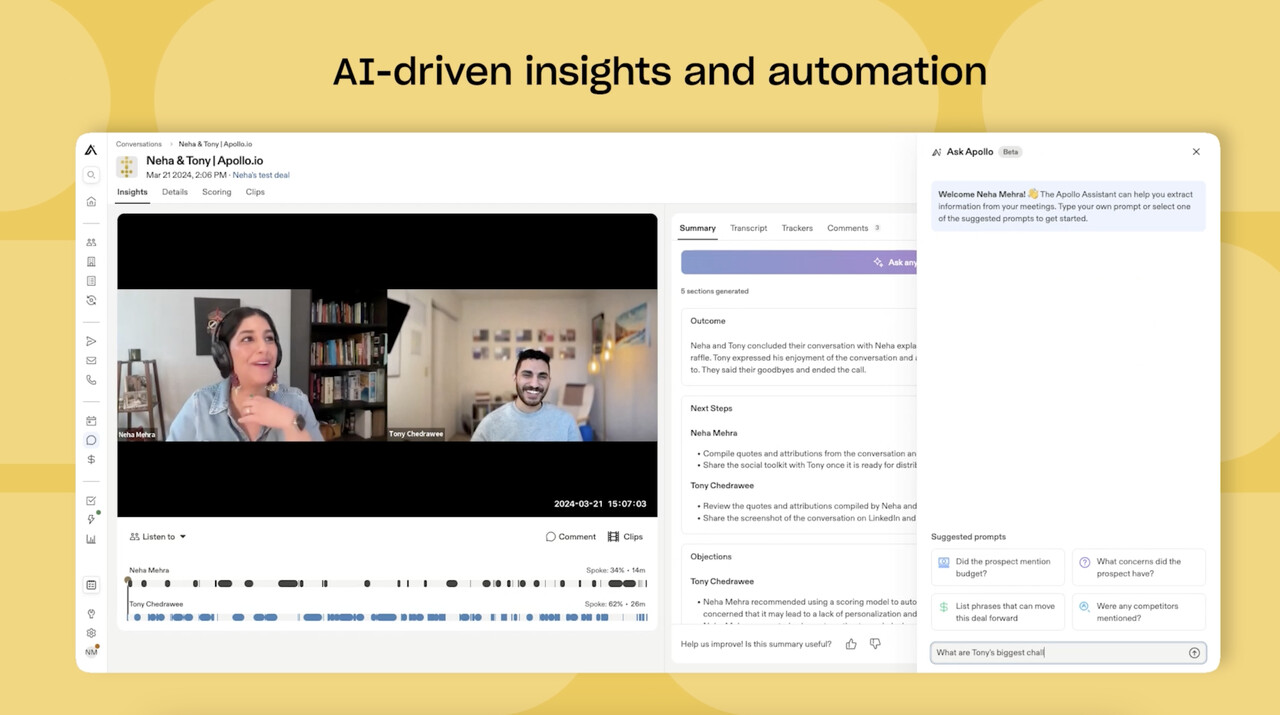Viewport: 1280px width, 715px height.
Task: Click the Clips button under the video
Action: [x=626, y=537]
